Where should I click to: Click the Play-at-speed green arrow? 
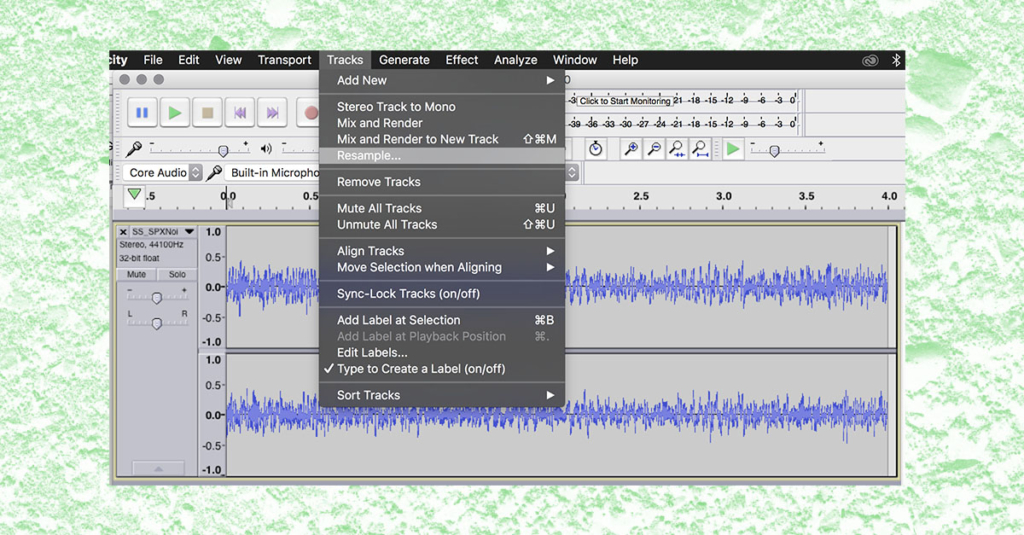[x=733, y=149]
